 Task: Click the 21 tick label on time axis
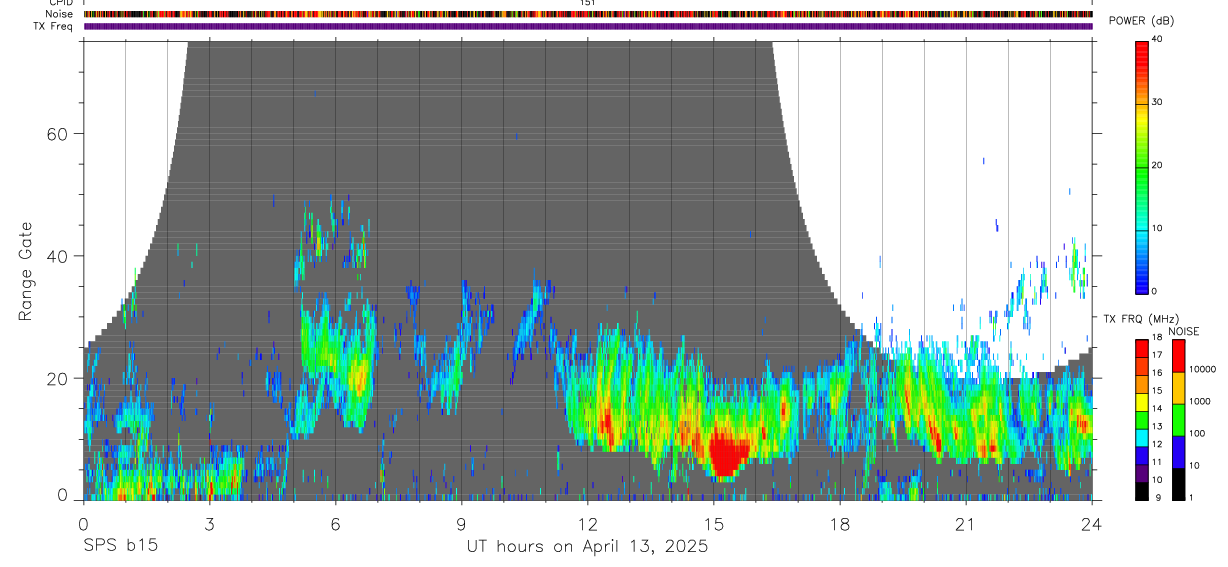[965, 524]
